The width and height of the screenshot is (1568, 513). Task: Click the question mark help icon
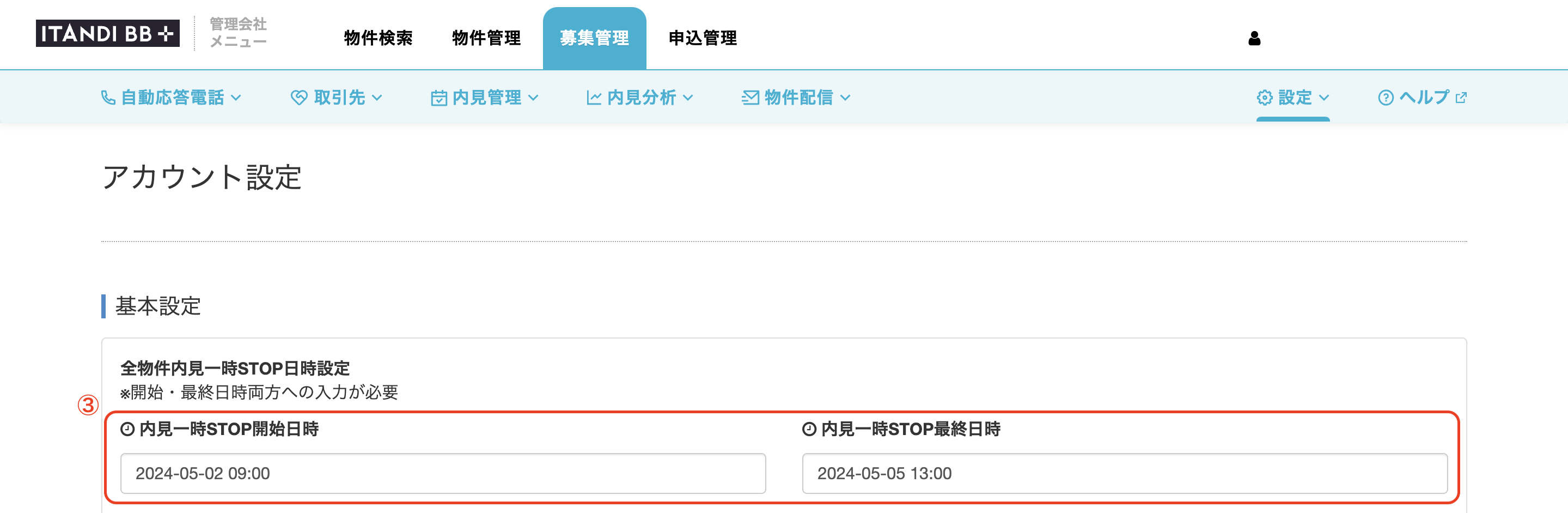(x=1386, y=98)
